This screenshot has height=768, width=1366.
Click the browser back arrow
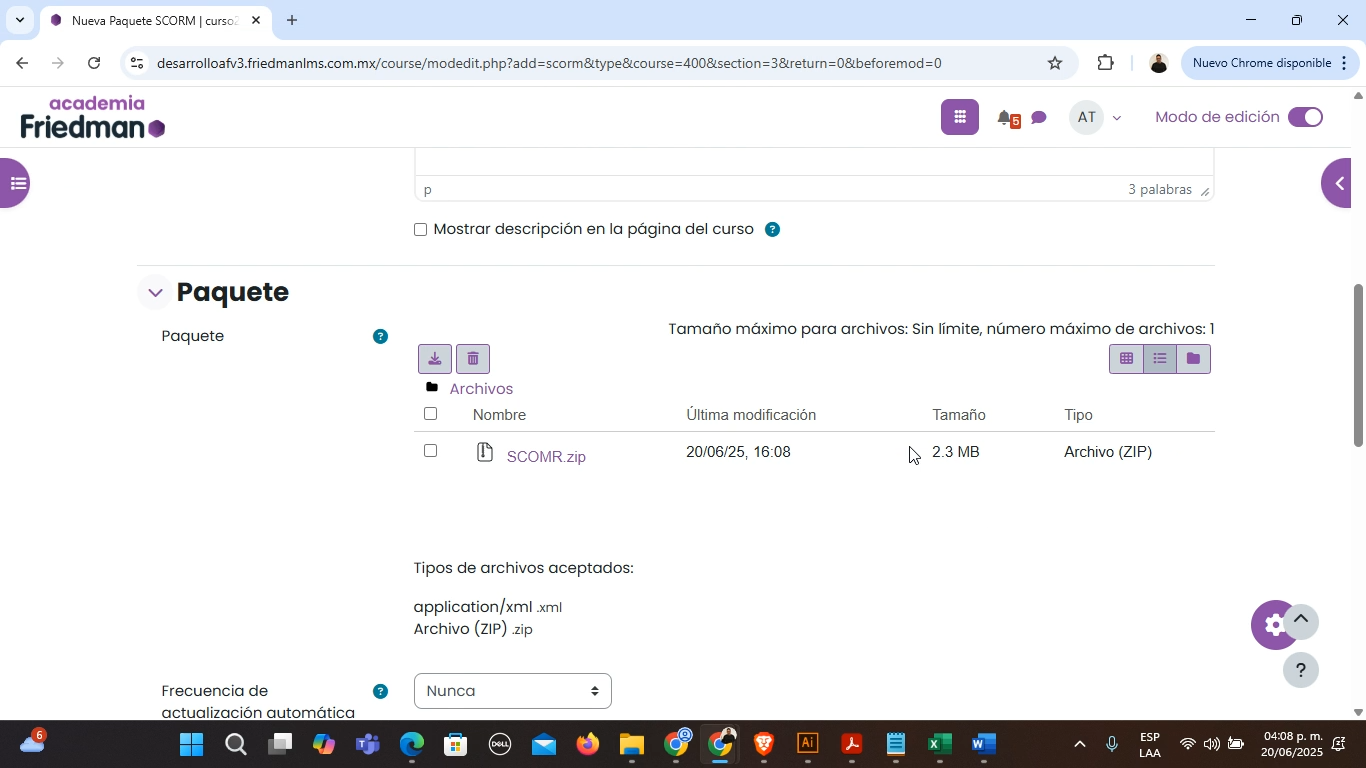(21, 63)
